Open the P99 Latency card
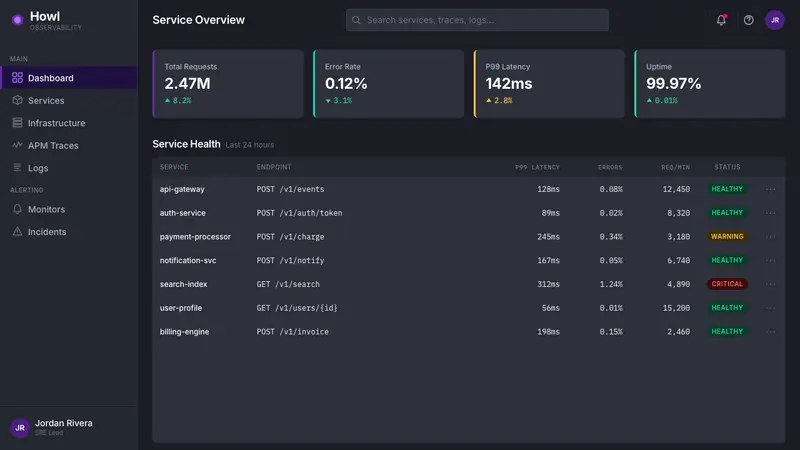Image resolution: width=800 pixels, height=450 pixels. [549, 84]
